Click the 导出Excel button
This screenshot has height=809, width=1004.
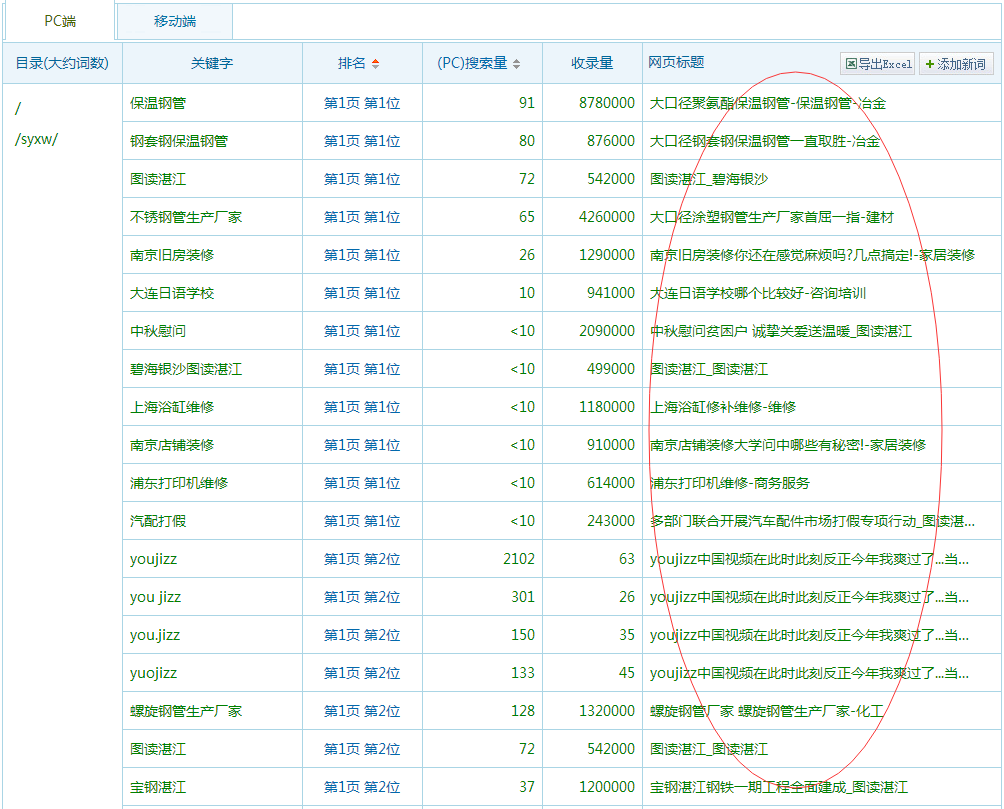[x=877, y=64]
